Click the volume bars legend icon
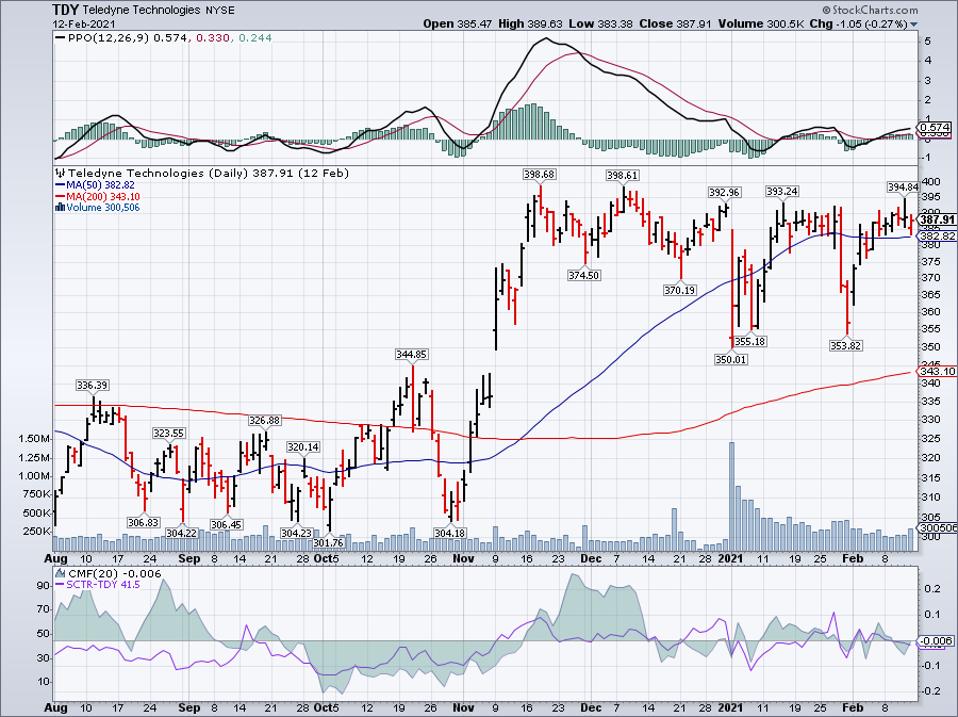This screenshot has height=717, width=958. coord(60,208)
